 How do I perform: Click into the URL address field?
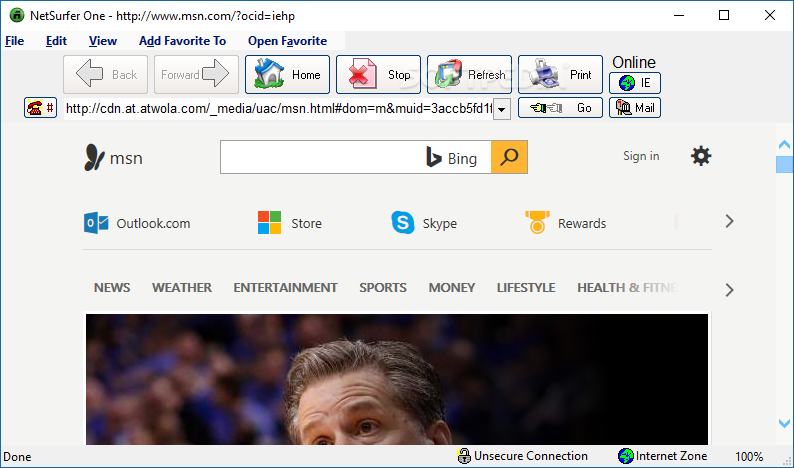click(x=279, y=108)
